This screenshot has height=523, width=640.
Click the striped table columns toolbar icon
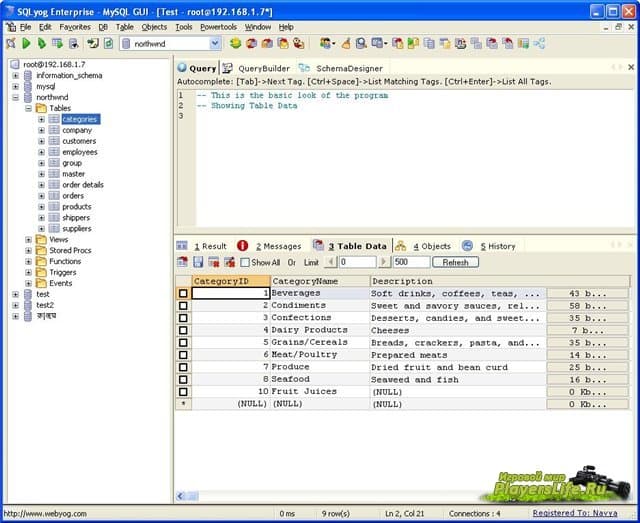click(x=523, y=43)
